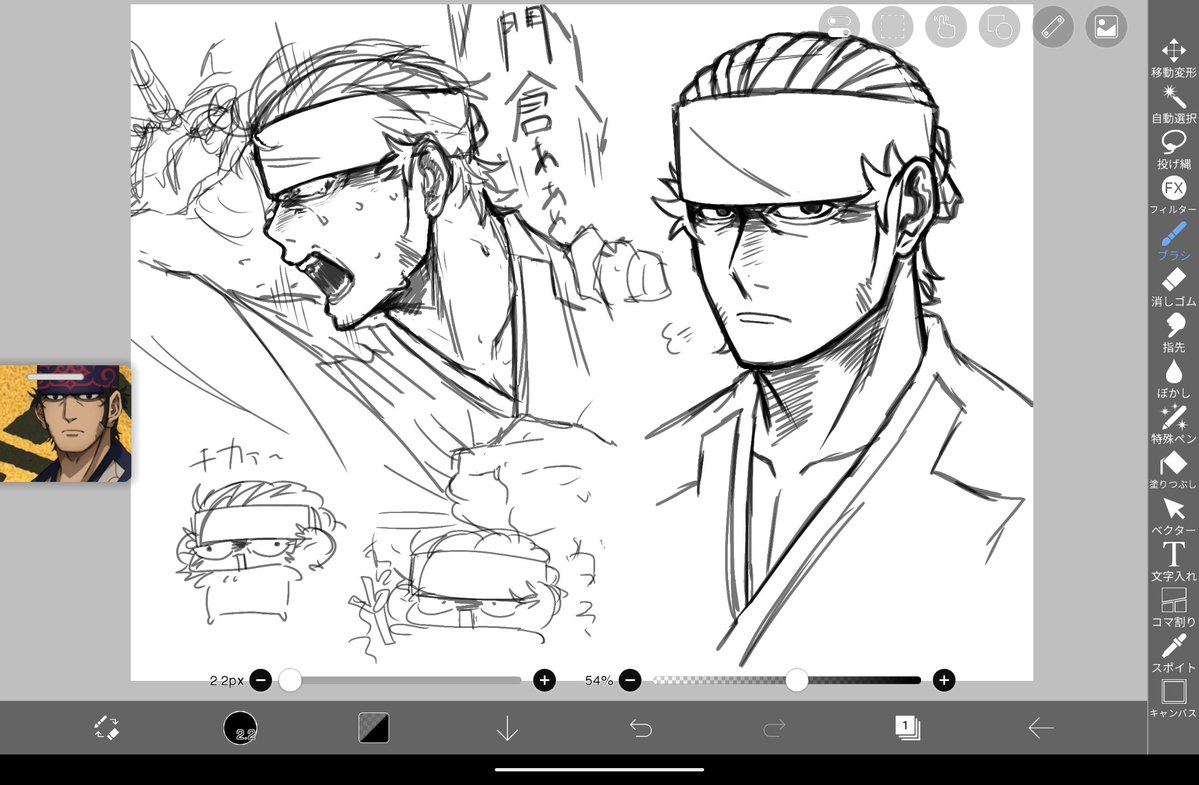The height and width of the screenshot is (785, 1199).
Task: Click the 54% opacity value label
Action: coord(599,680)
